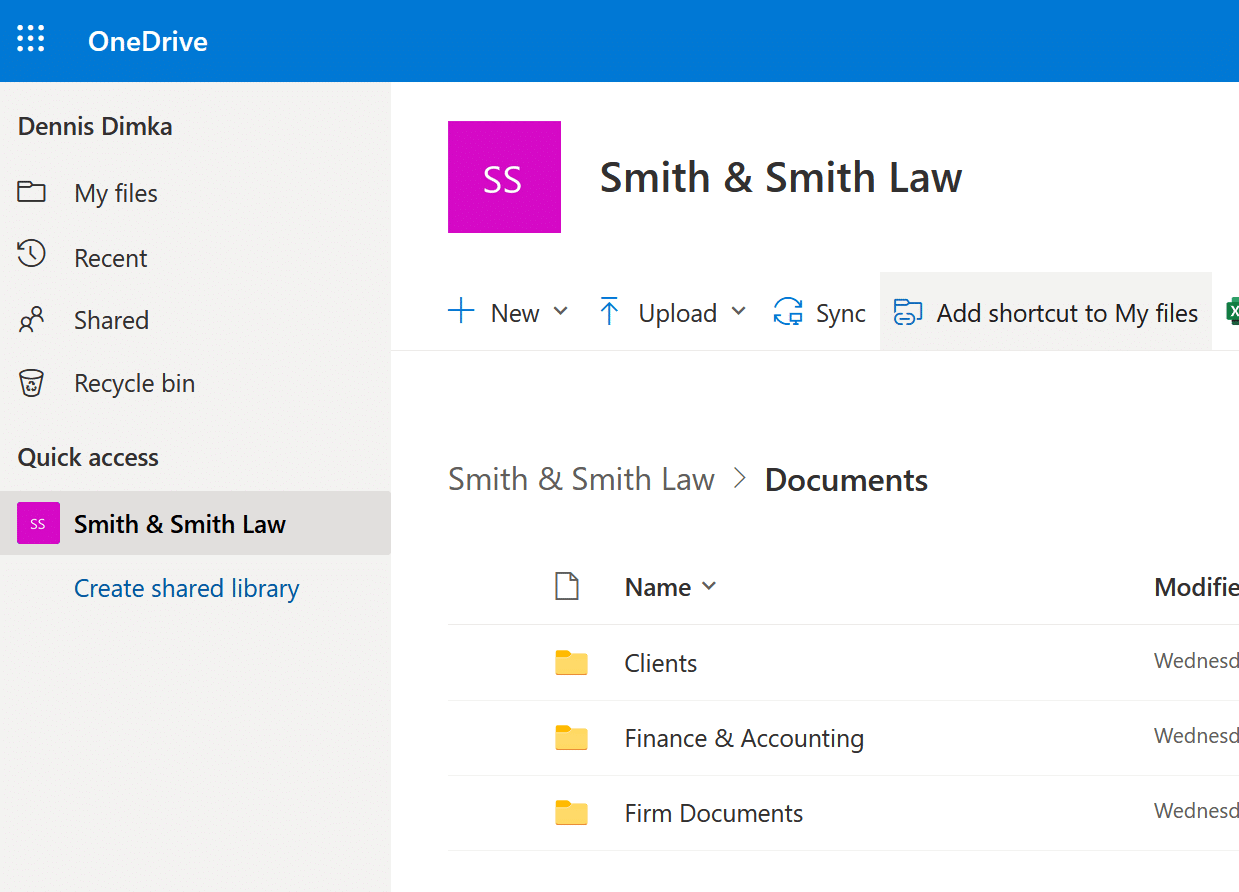Click the Firm Documents folder icon
This screenshot has width=1239, height=892.
[571, 812]
